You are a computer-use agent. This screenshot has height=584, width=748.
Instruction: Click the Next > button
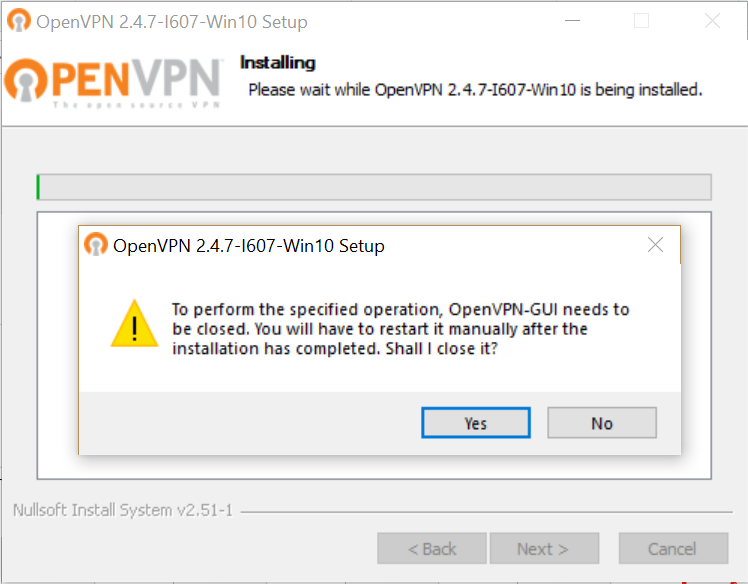(x=544, y=548)
